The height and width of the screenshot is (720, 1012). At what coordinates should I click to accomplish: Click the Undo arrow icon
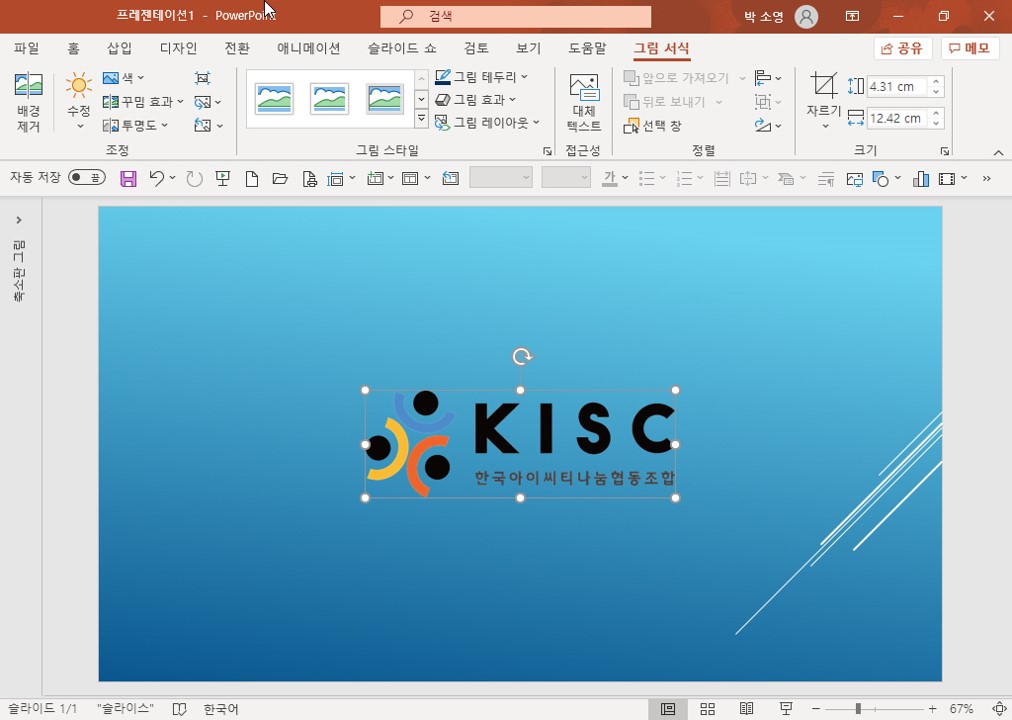click(157, 178)
